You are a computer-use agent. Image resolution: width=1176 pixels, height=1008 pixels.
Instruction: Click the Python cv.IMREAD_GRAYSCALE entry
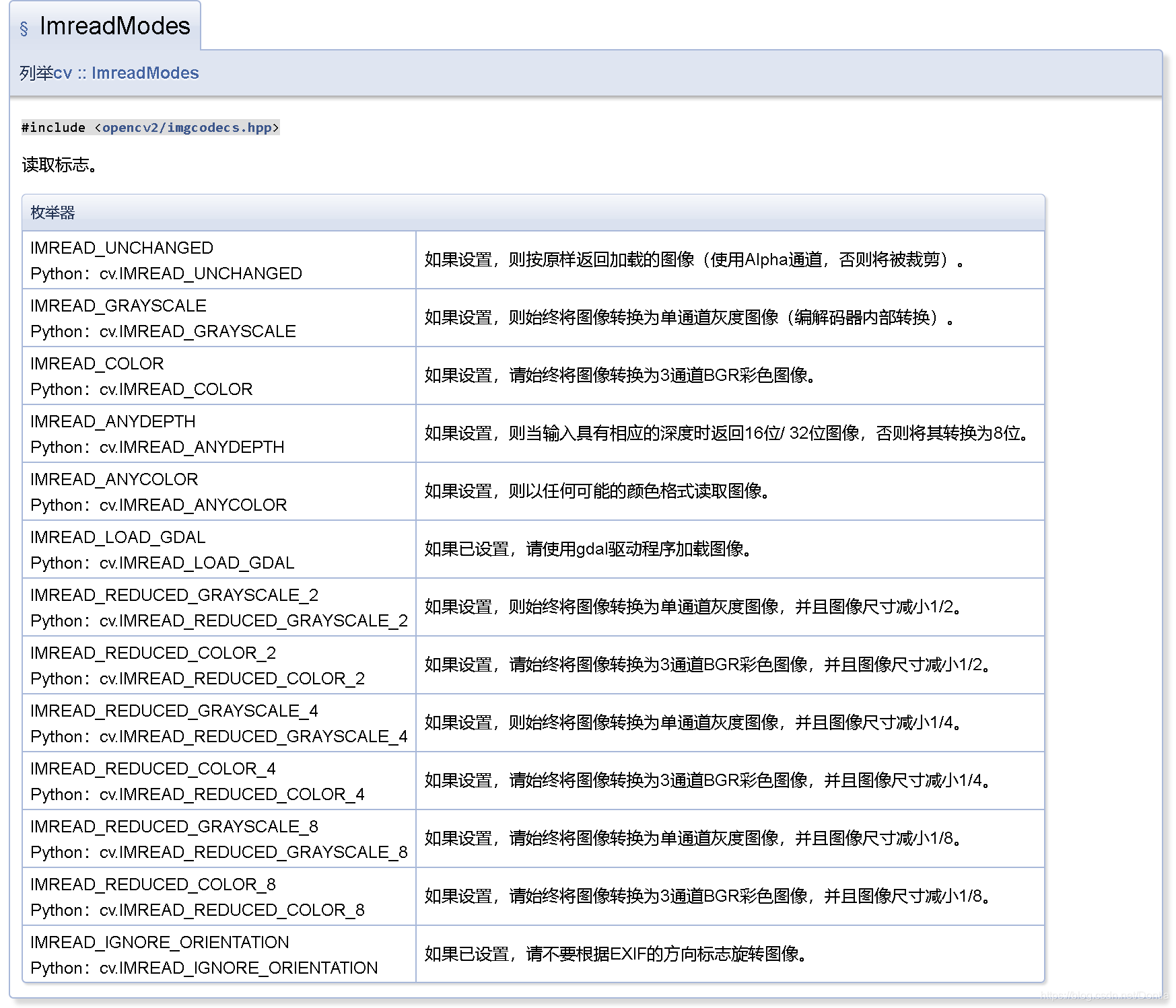pos(163,331)
